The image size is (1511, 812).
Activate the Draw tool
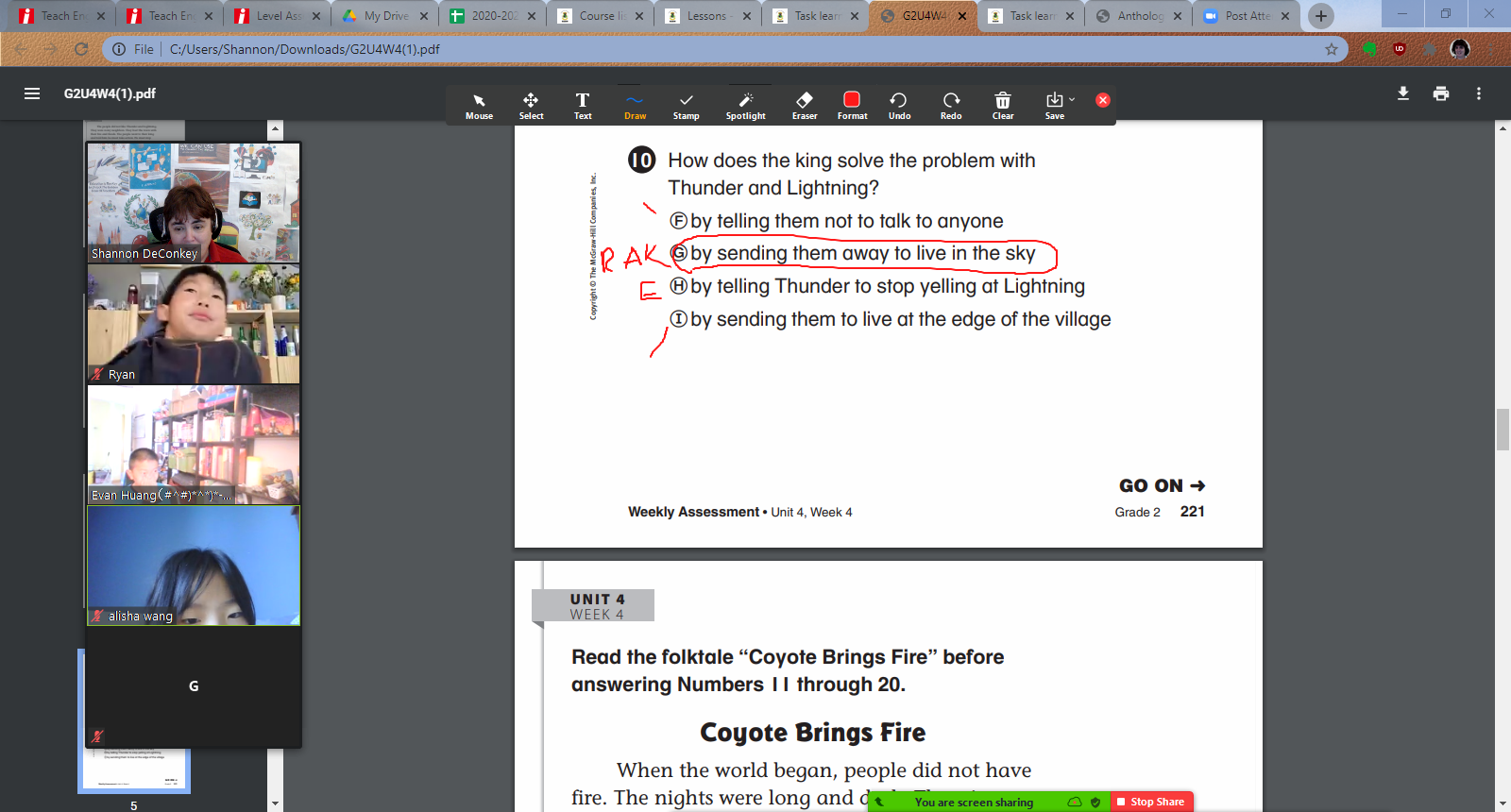pos(635,106)
